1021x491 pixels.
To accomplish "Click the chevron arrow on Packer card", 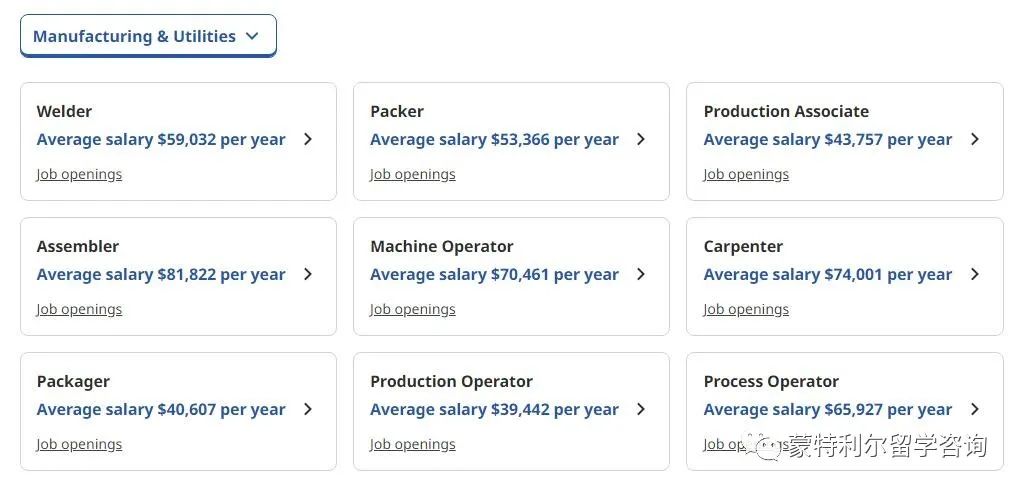I will [x=641, y=139].
